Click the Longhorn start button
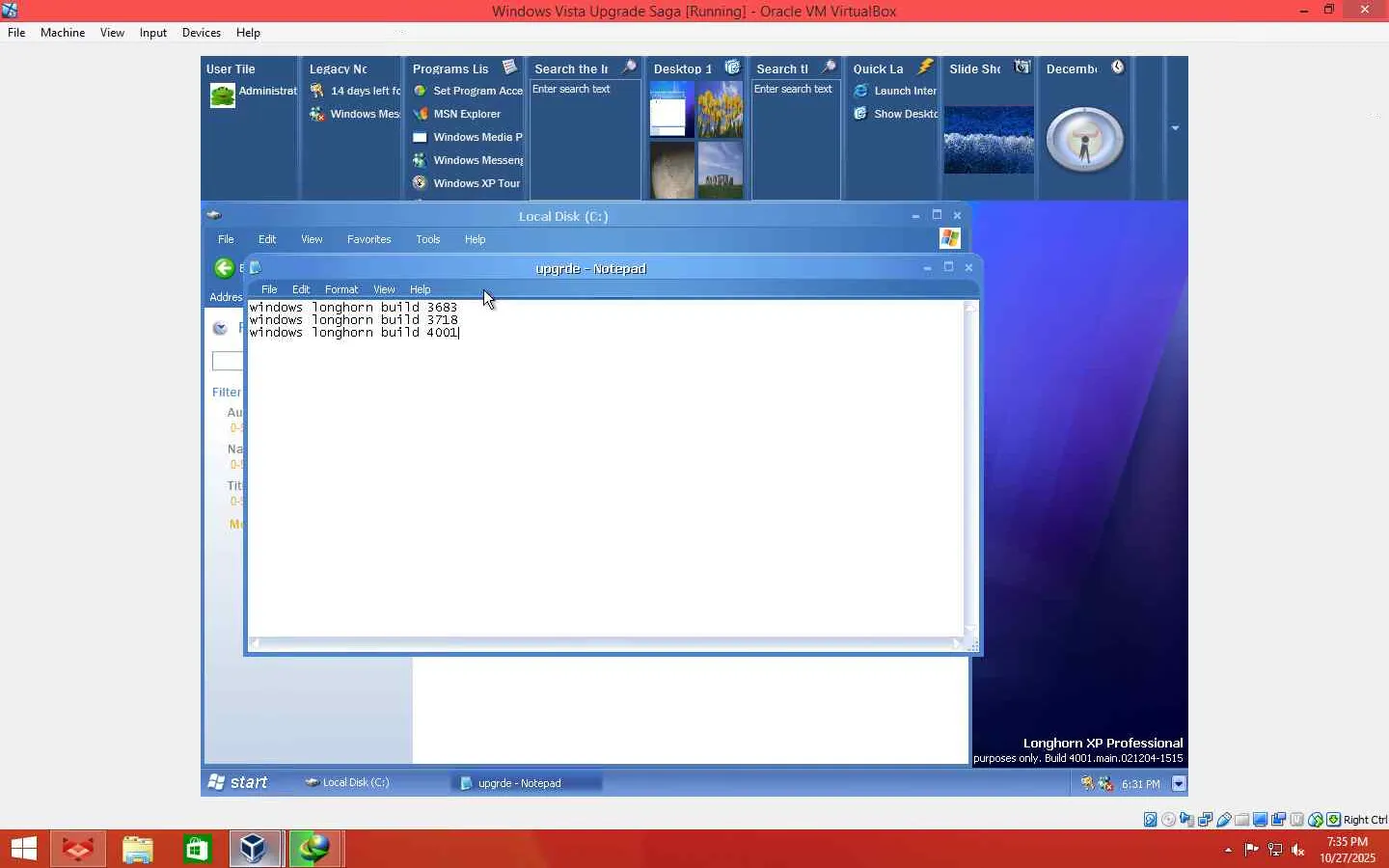The image size is (1389, 868). click(x=238, y=782)
